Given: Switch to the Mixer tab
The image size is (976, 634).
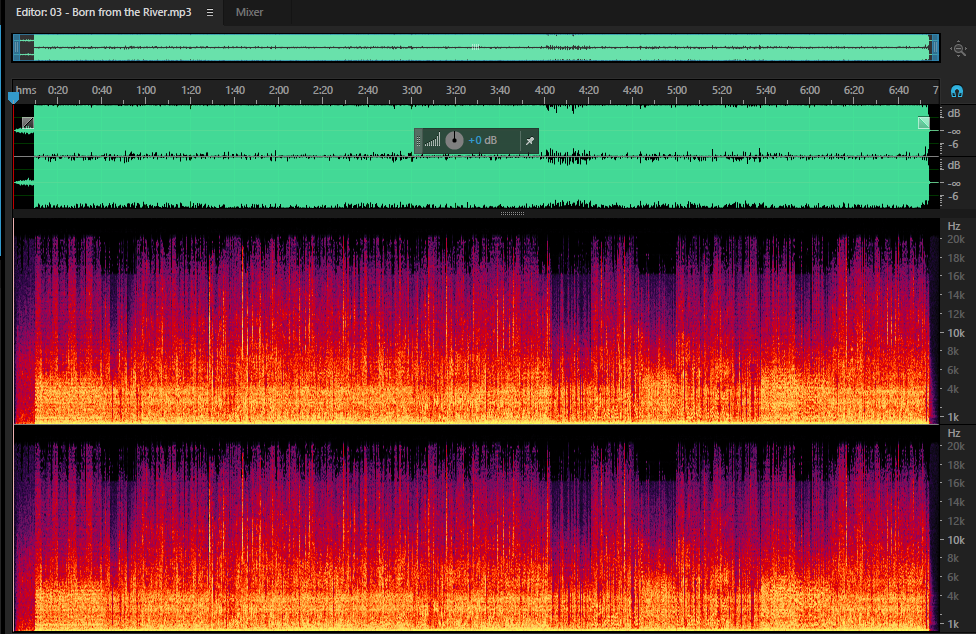Looking at the screenshot, I should click(249, 12).
